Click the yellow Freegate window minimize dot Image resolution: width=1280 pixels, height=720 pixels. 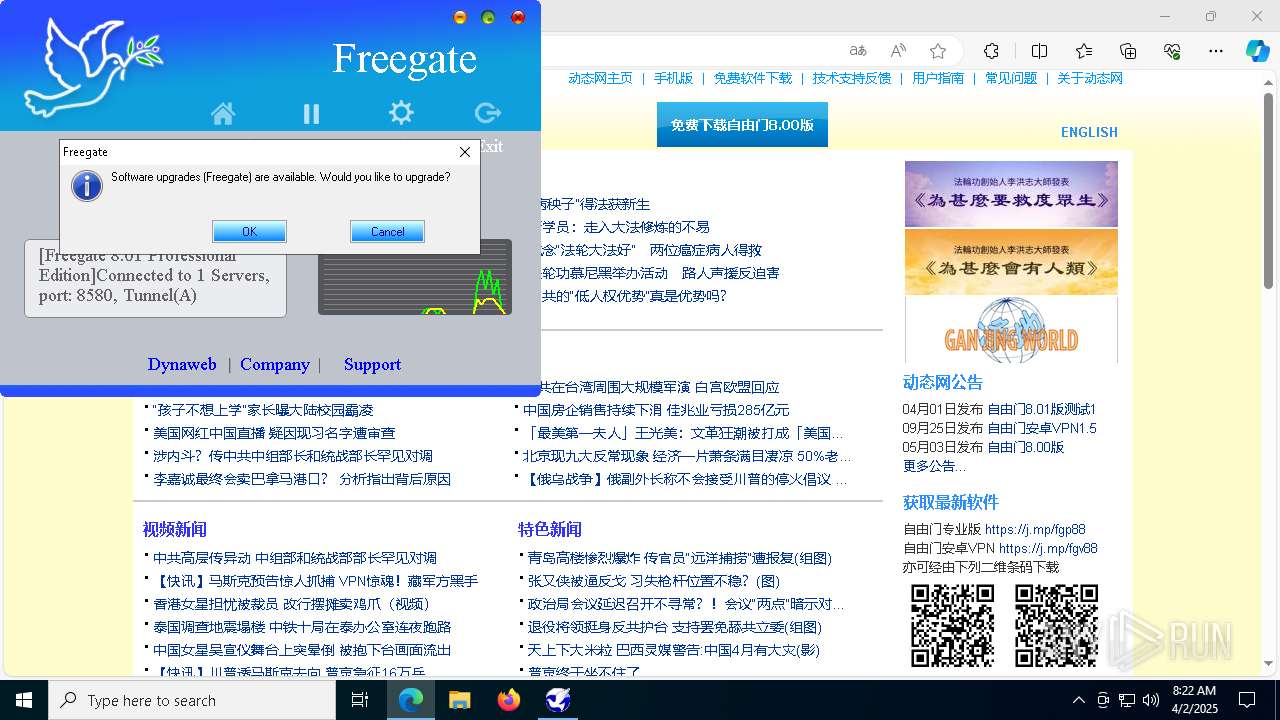(460, 17)
